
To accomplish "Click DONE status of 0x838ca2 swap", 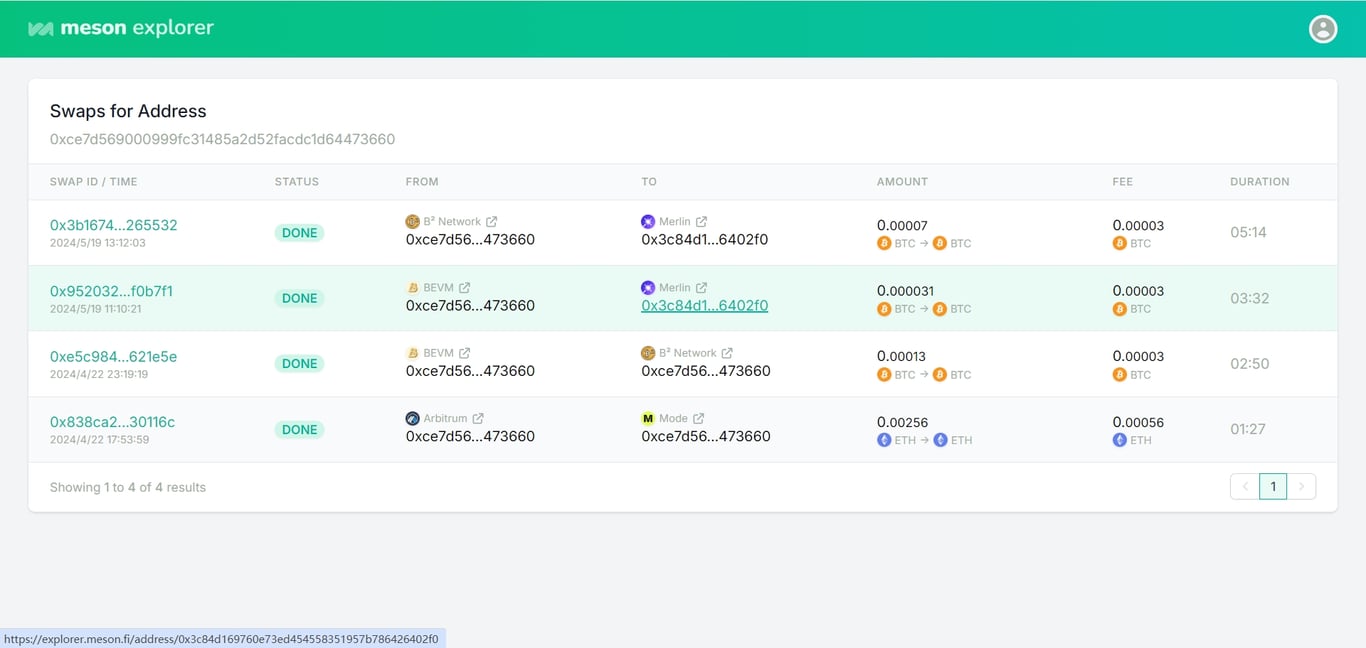I will point(299,430).
